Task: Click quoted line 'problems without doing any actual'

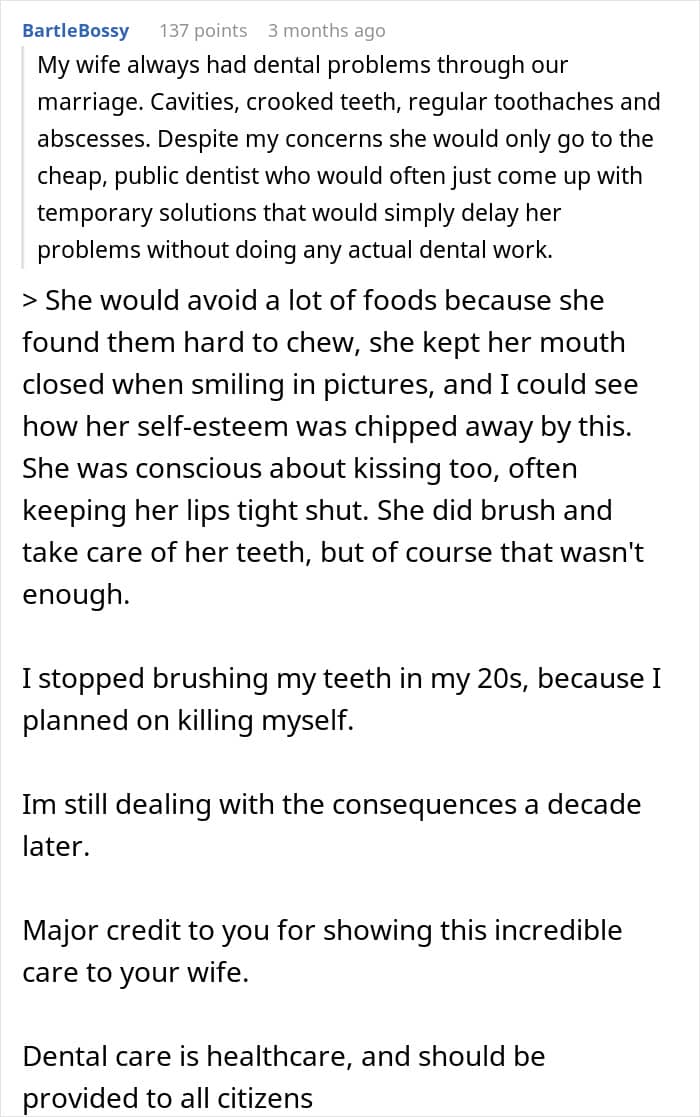Action: [295, 250]
